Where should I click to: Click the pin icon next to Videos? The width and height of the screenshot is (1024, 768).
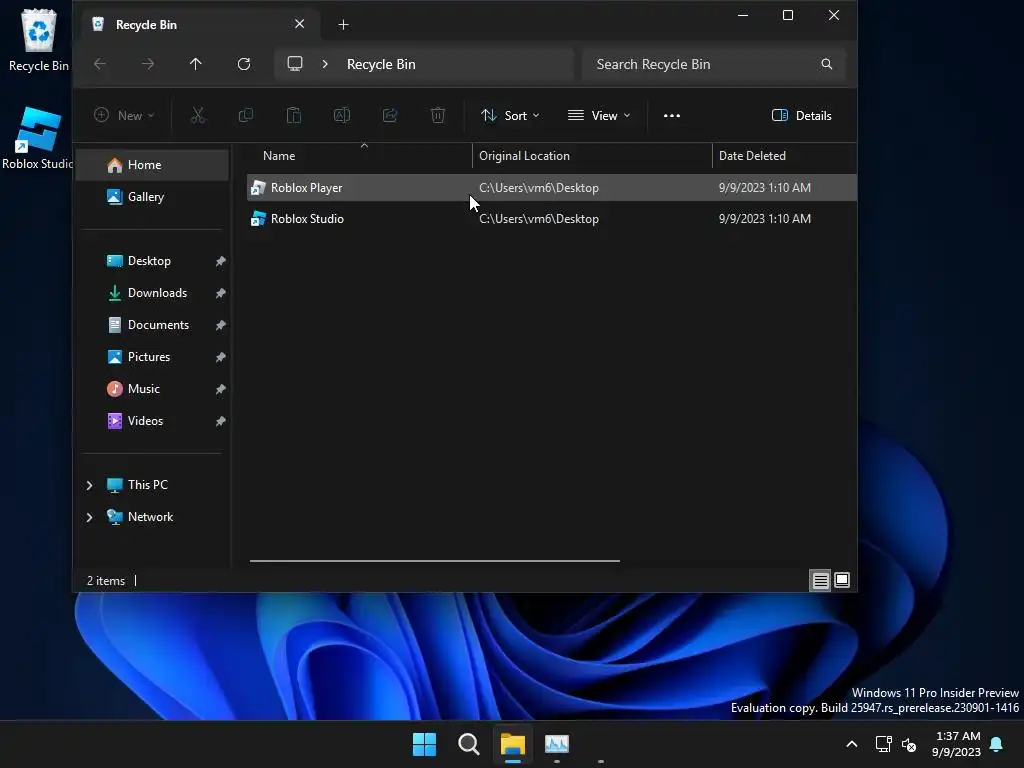click(x=221, y=421)
